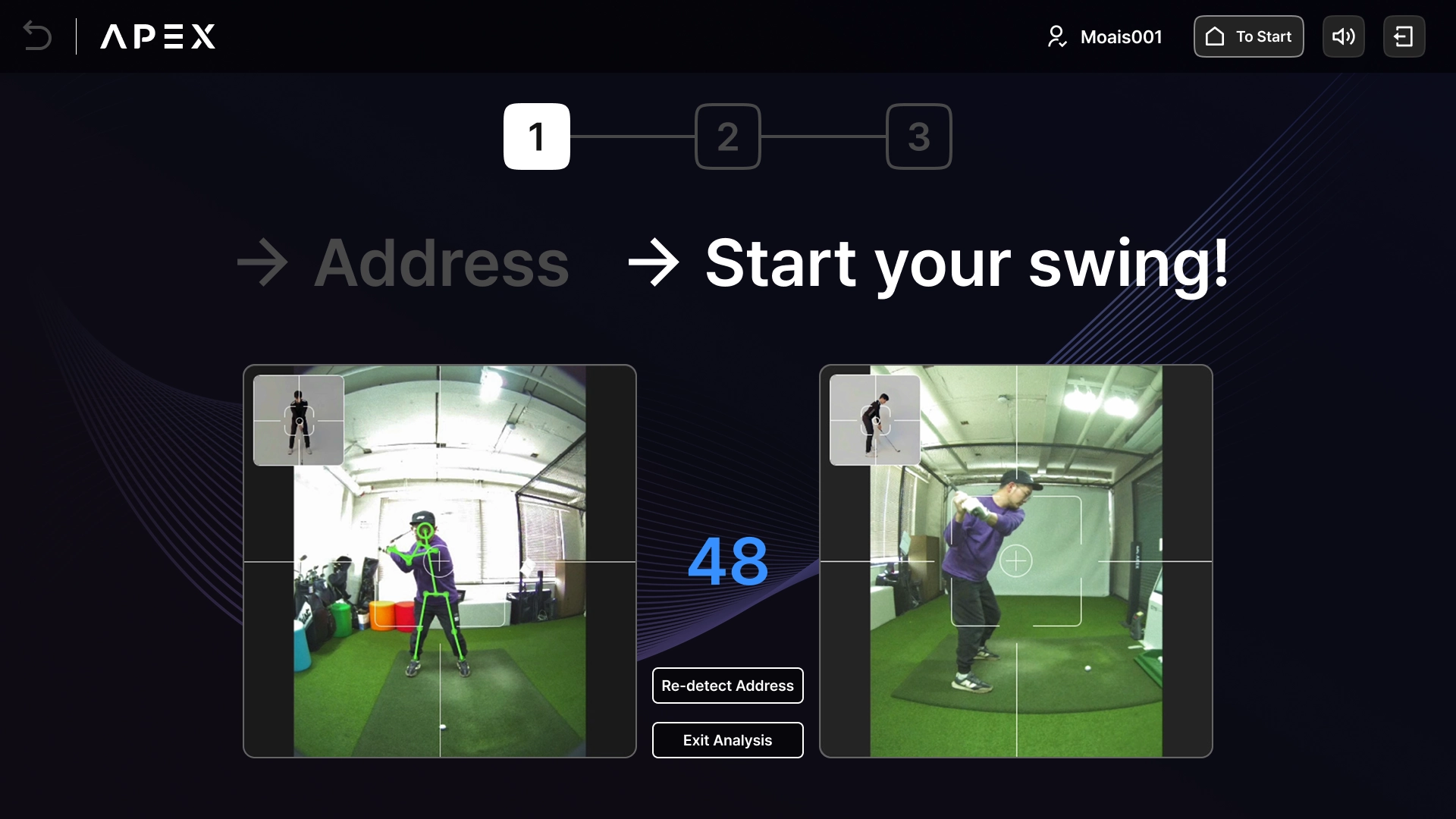Click the Address step label
The height and width of the screenshot is (819, 1456).
(x=441, y=263)
